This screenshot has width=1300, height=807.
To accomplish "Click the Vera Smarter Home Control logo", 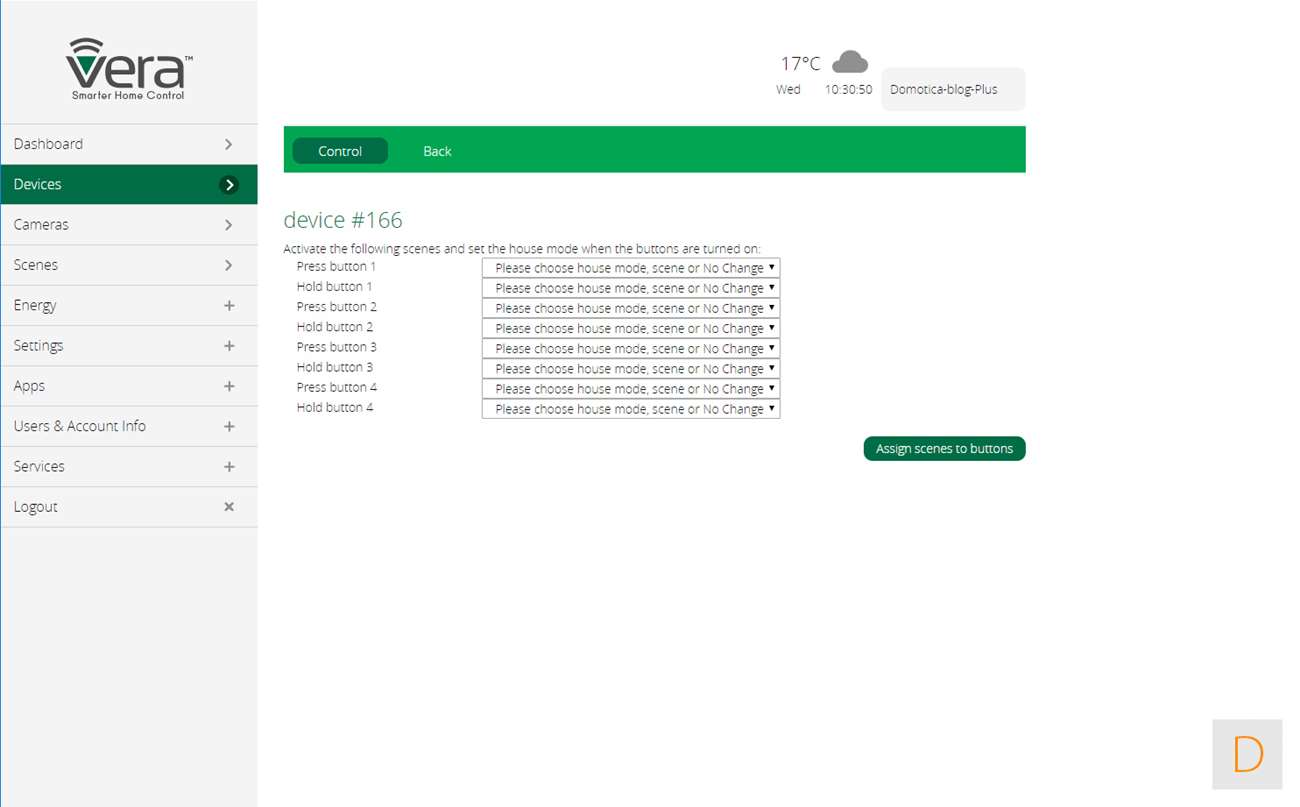I will coord(128,69).
